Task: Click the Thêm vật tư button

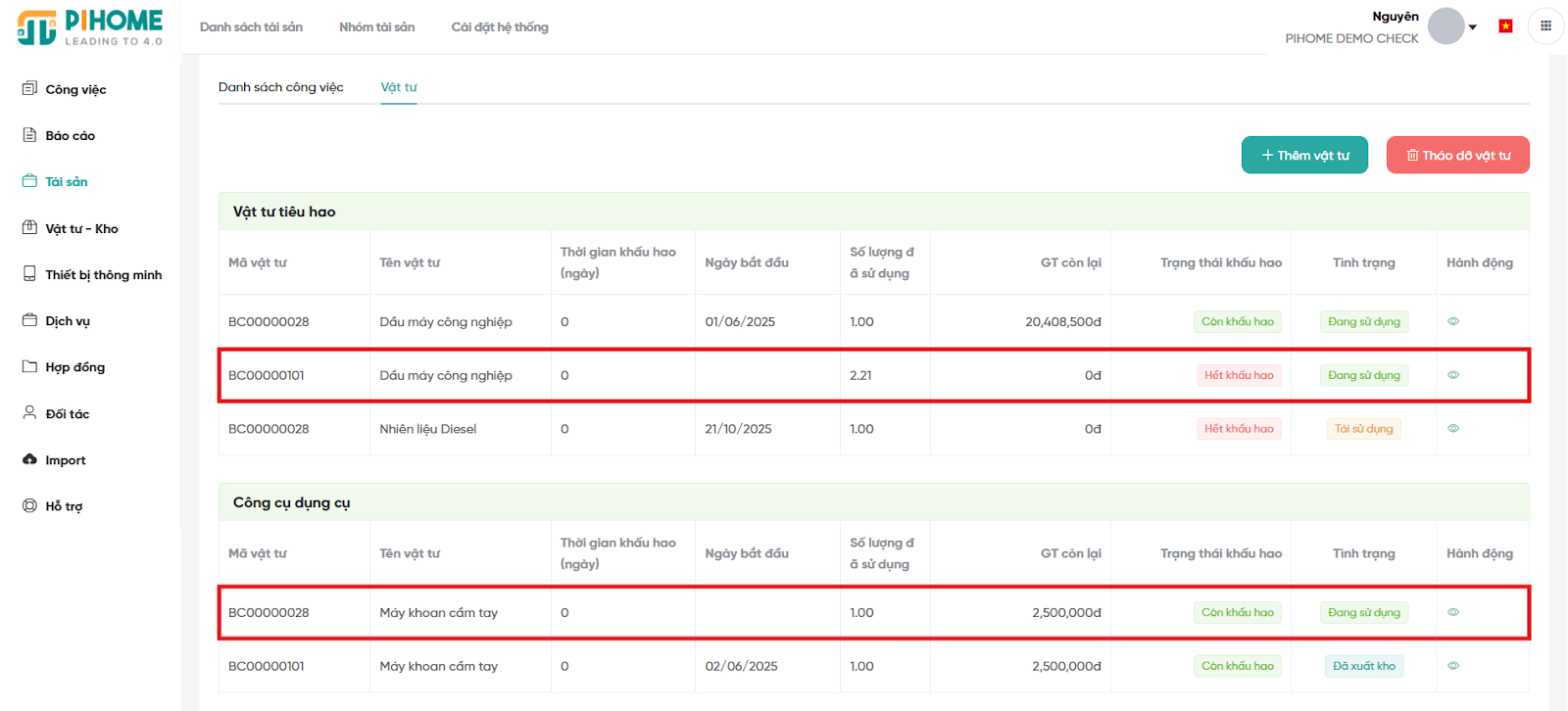Action: [1304, 155]
